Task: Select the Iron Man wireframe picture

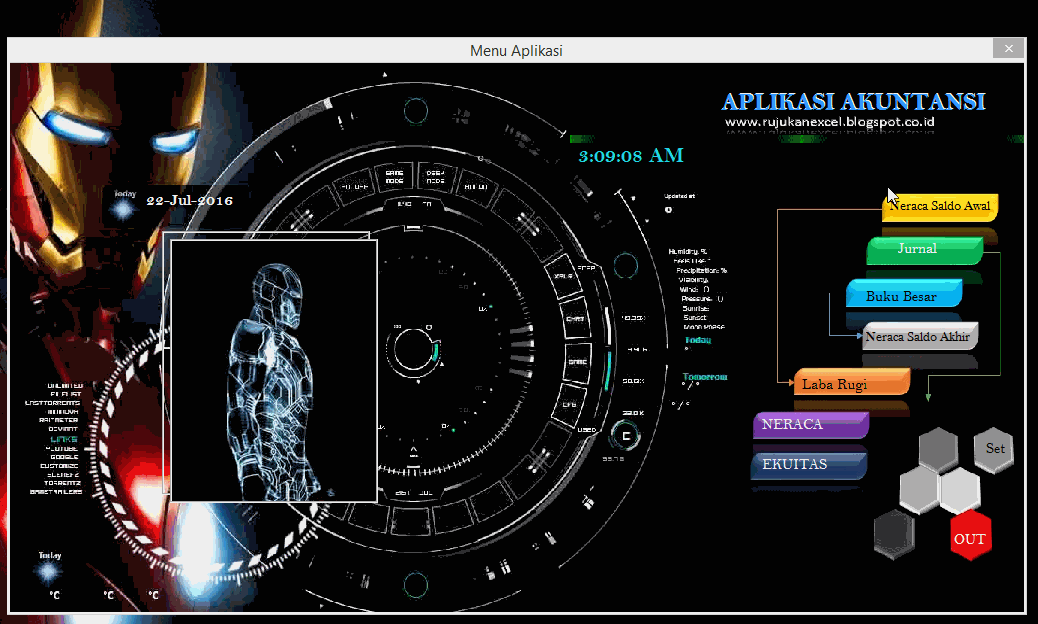Action: coord(274,371)
